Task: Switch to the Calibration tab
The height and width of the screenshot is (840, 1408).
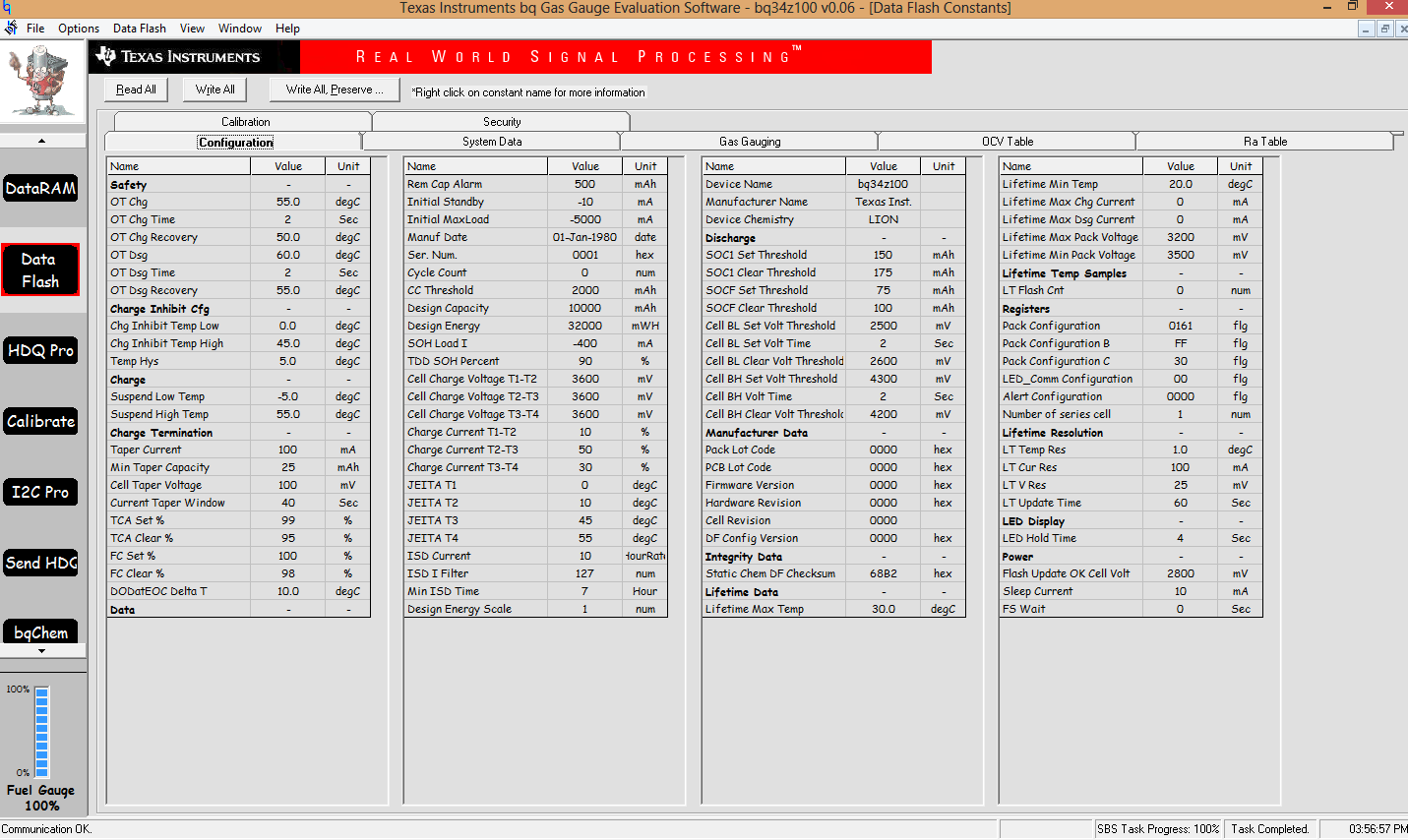Action: coord(245,122)
